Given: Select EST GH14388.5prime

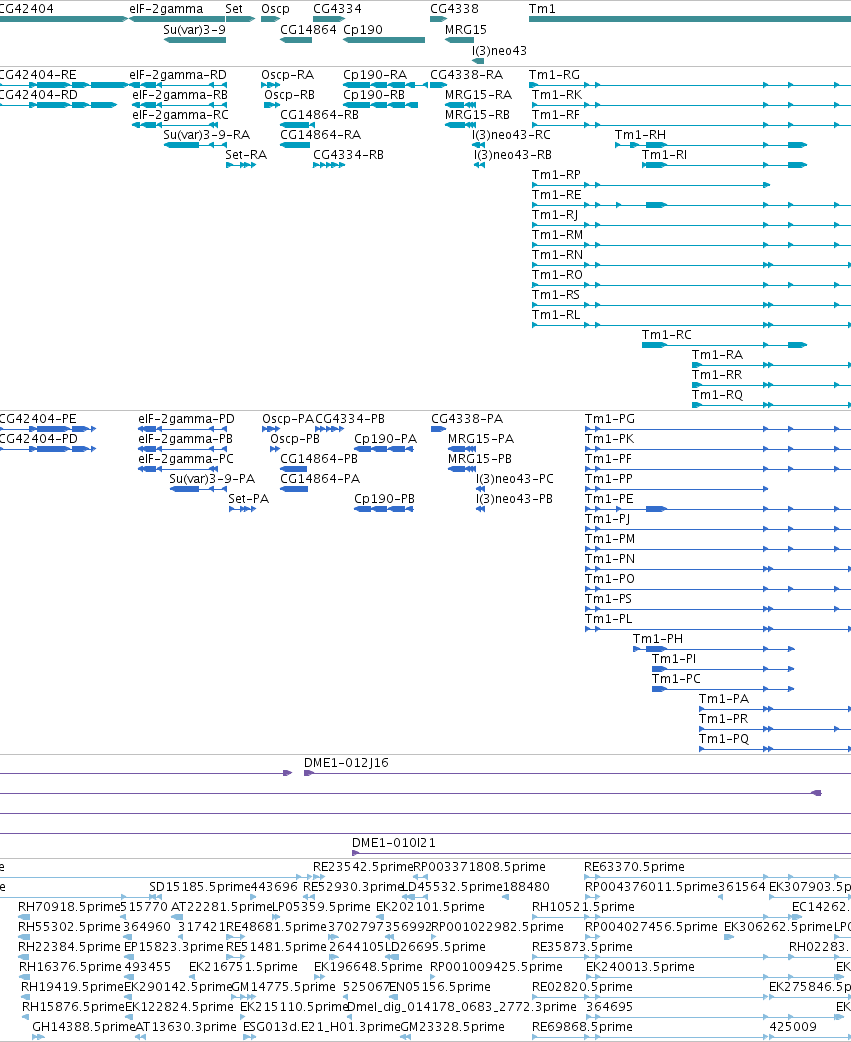Looking at the screenshot, I should pyautogui.click(x=84, y=1027).
